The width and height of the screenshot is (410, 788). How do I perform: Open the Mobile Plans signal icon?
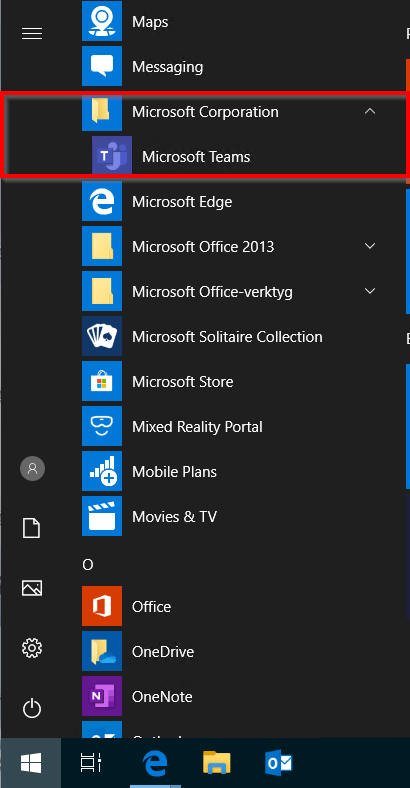102,471
